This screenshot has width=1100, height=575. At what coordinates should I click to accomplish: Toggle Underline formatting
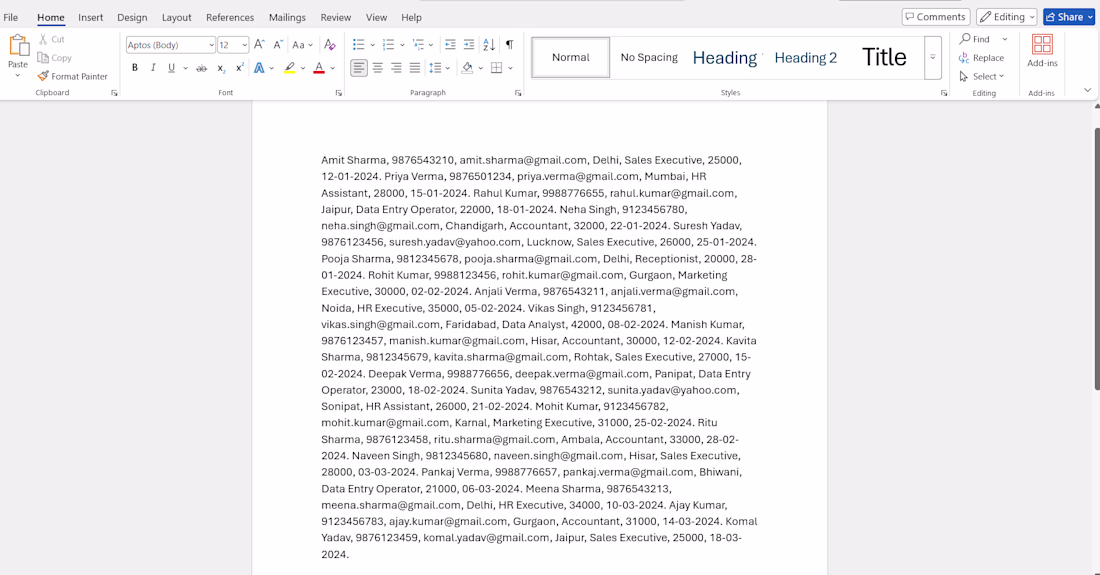(171, 68)
